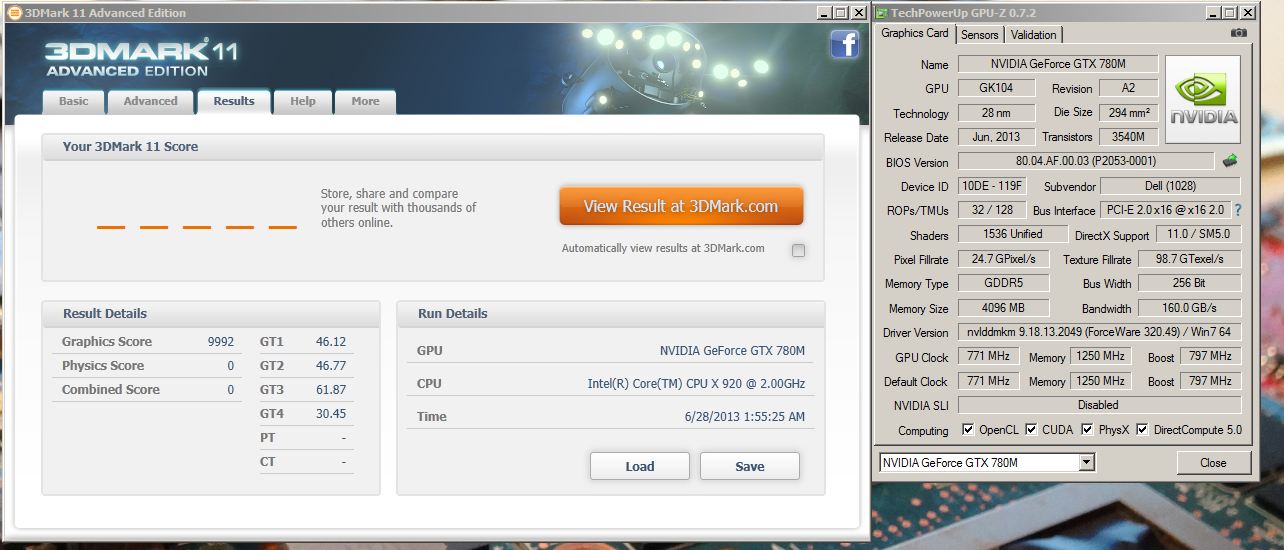Toggle the PhysX checkbox

tap(1087, 430)
